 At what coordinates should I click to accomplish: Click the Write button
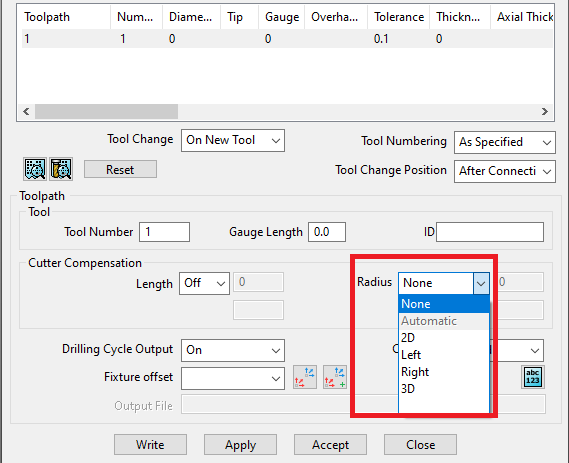point(150,444)
